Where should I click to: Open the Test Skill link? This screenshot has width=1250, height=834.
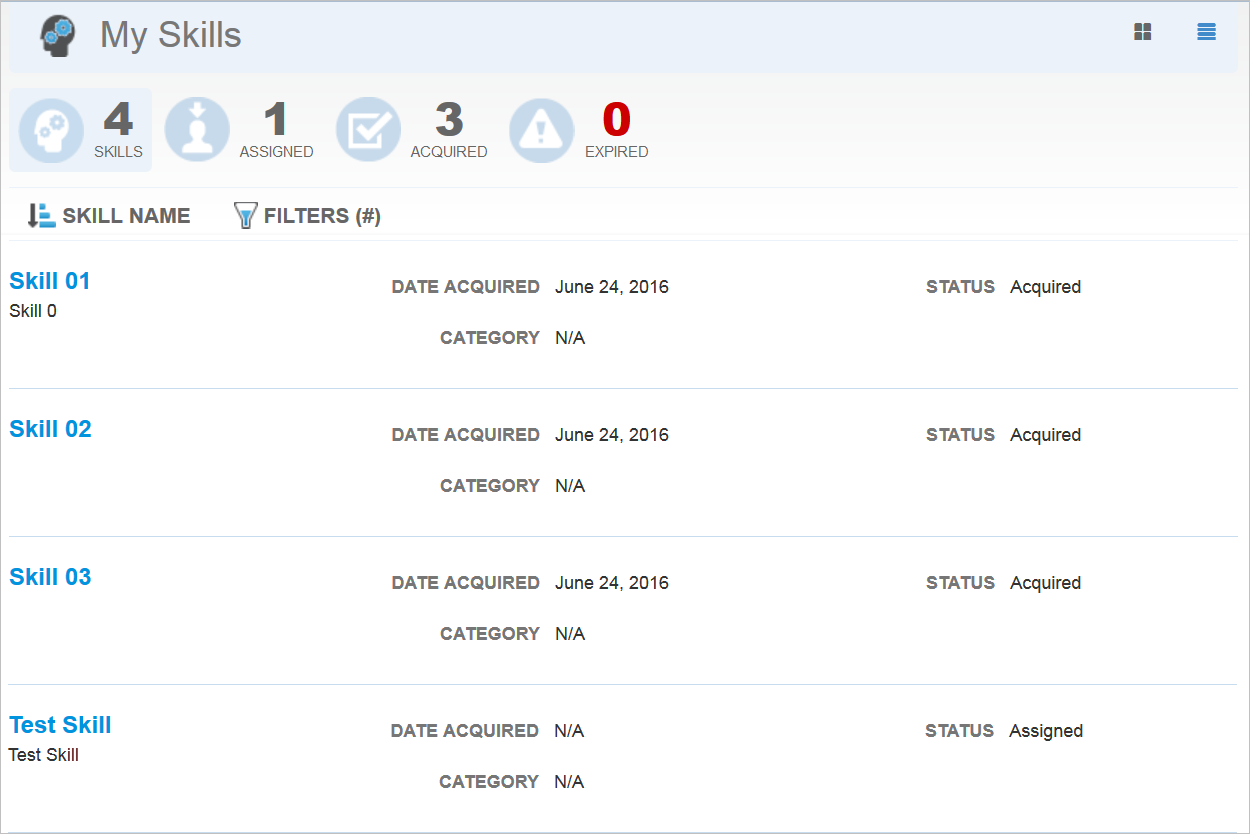60,725
